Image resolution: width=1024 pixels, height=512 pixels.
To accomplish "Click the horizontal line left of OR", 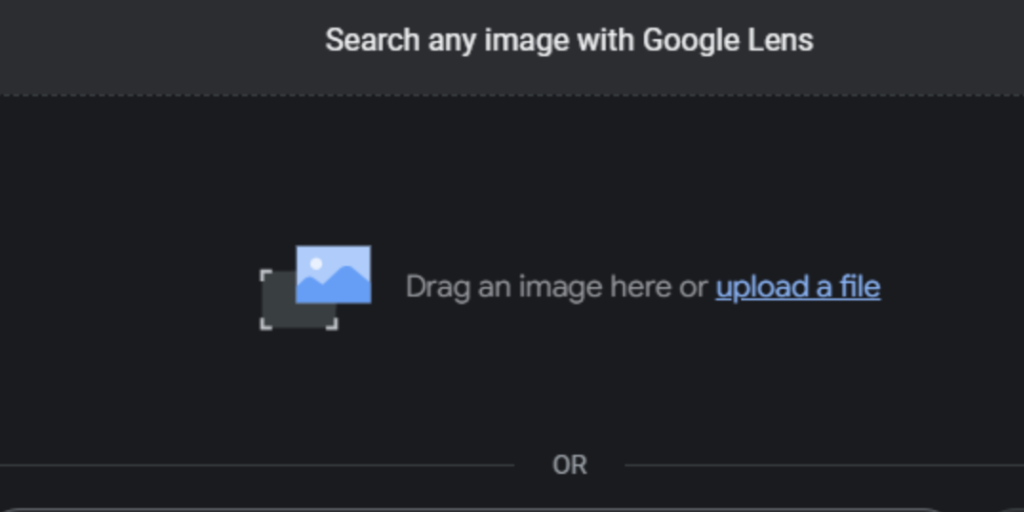I will [257, 466].
